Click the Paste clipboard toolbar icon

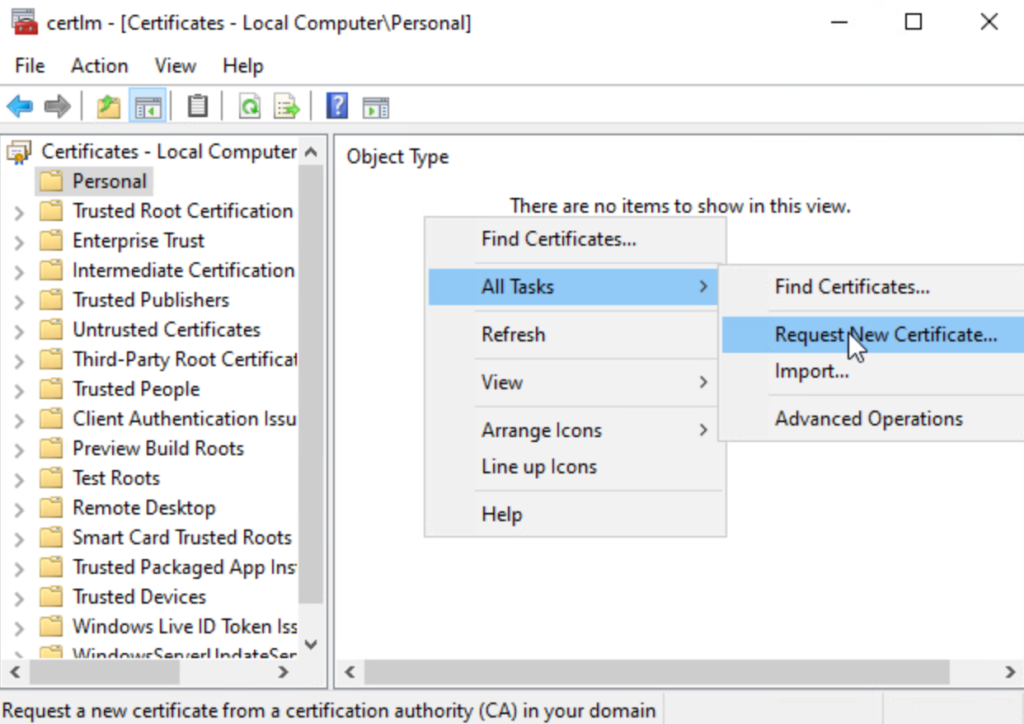(198, 106)
